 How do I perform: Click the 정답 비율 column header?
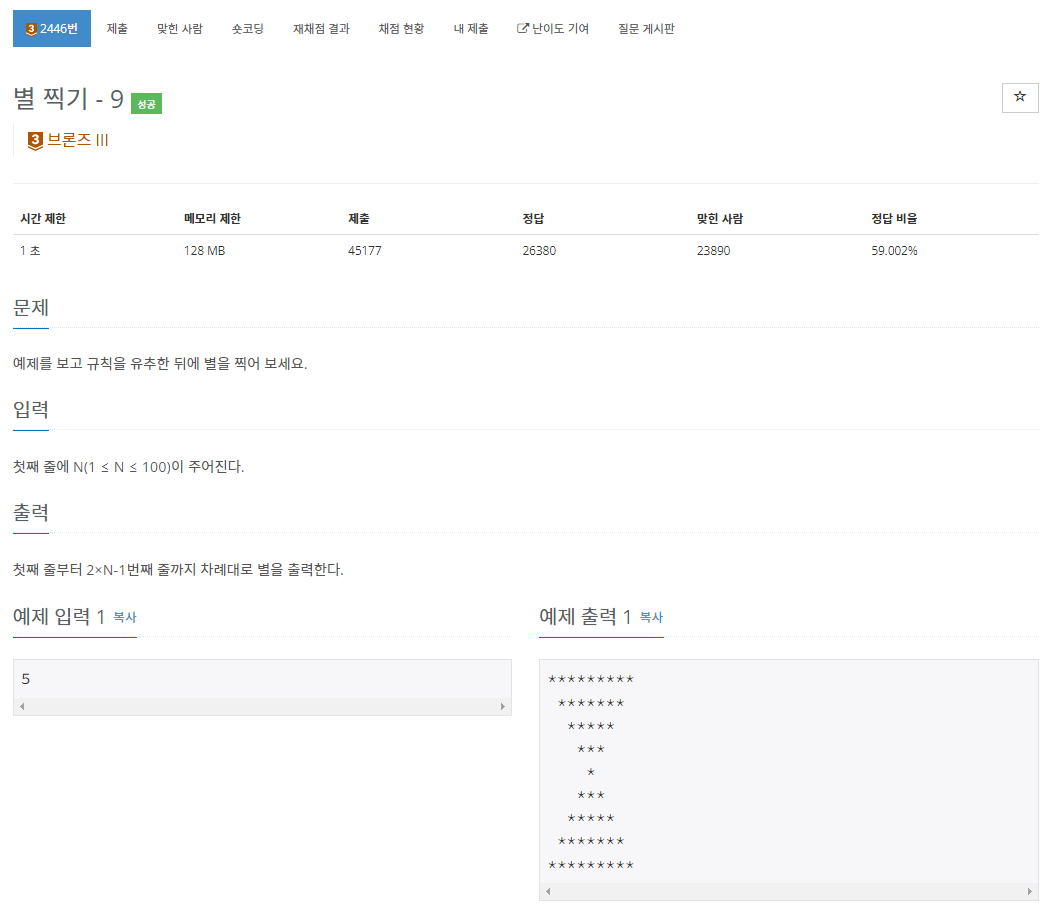click(x=894, y=218)
